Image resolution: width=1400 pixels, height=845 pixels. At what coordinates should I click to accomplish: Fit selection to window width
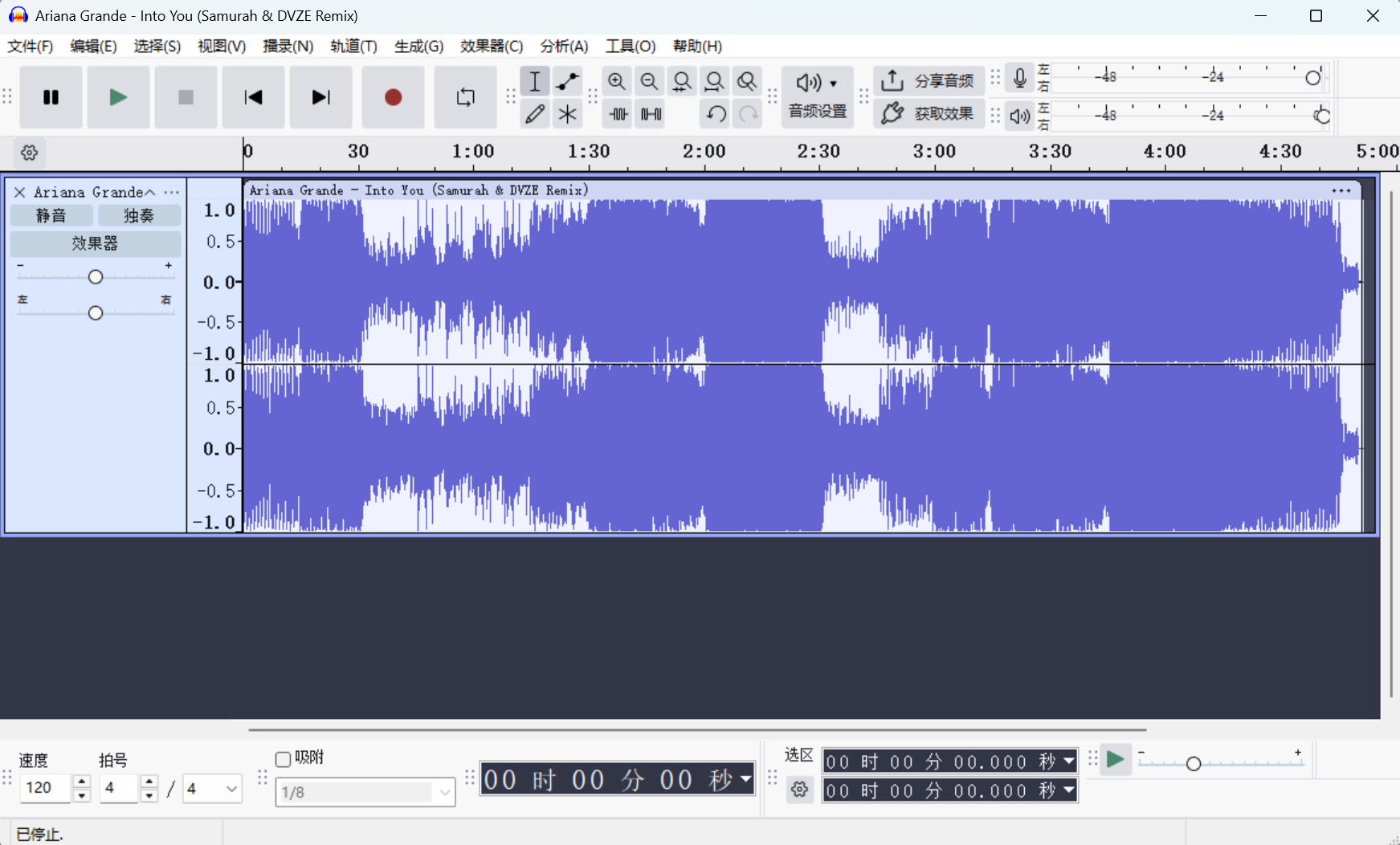(x=682, y=81)
